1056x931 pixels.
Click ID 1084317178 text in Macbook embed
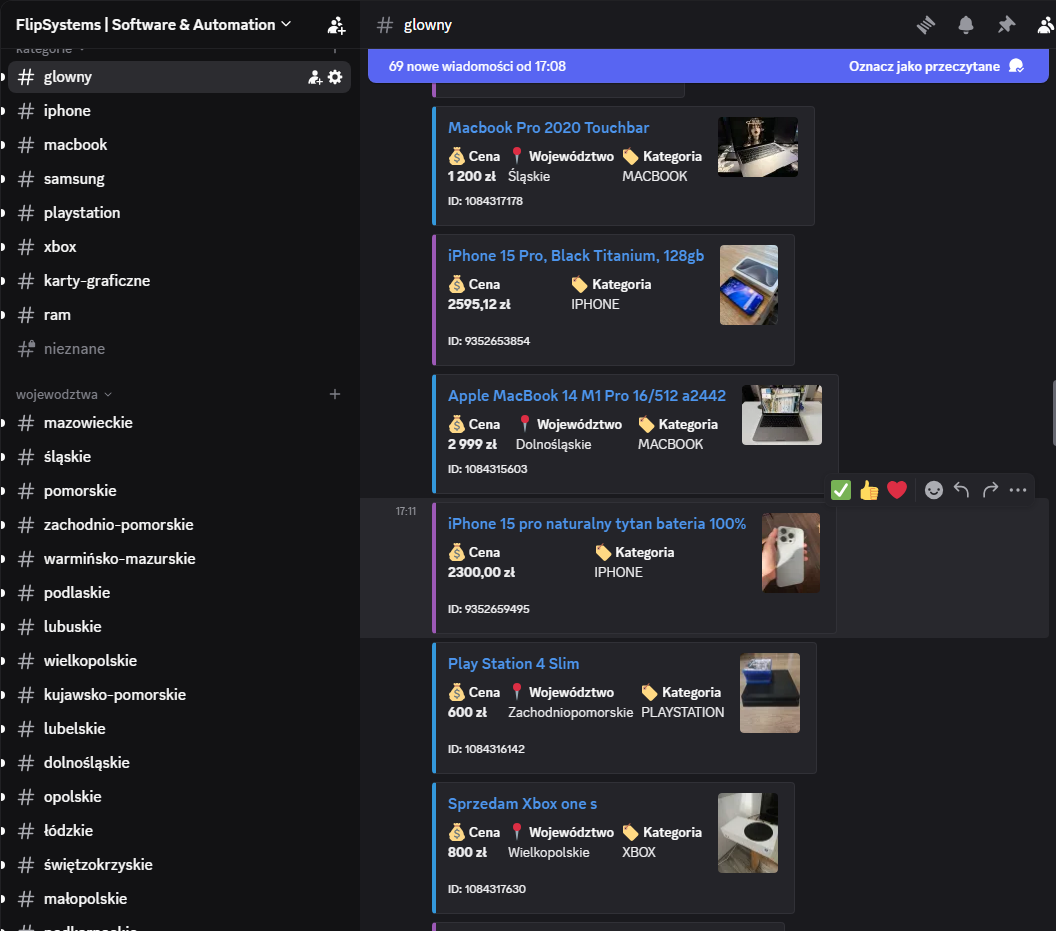(x=485, y=201)
